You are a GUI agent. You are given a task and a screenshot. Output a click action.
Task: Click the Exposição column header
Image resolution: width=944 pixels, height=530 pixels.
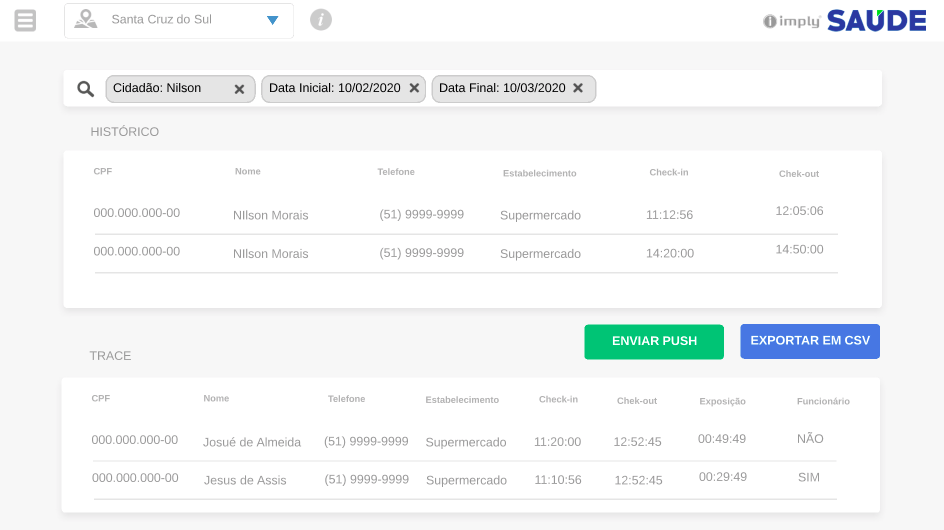pos(722,401)
